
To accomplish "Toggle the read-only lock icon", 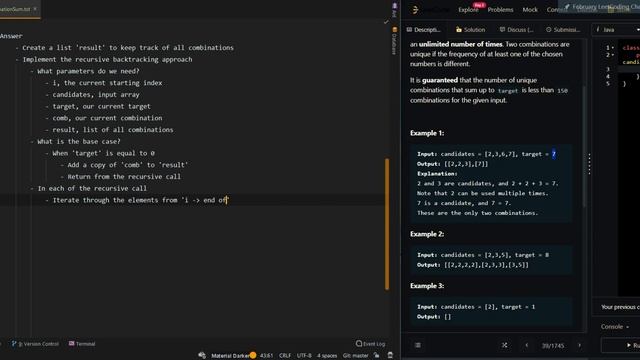I will [376, 356].
